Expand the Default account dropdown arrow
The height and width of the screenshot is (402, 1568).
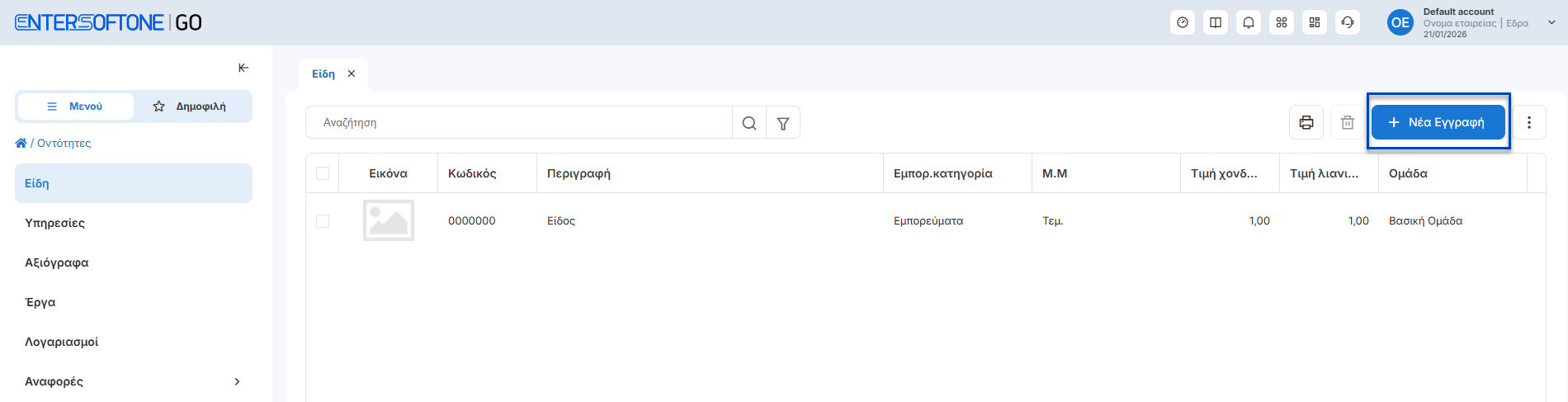(x=1551, y=22)
